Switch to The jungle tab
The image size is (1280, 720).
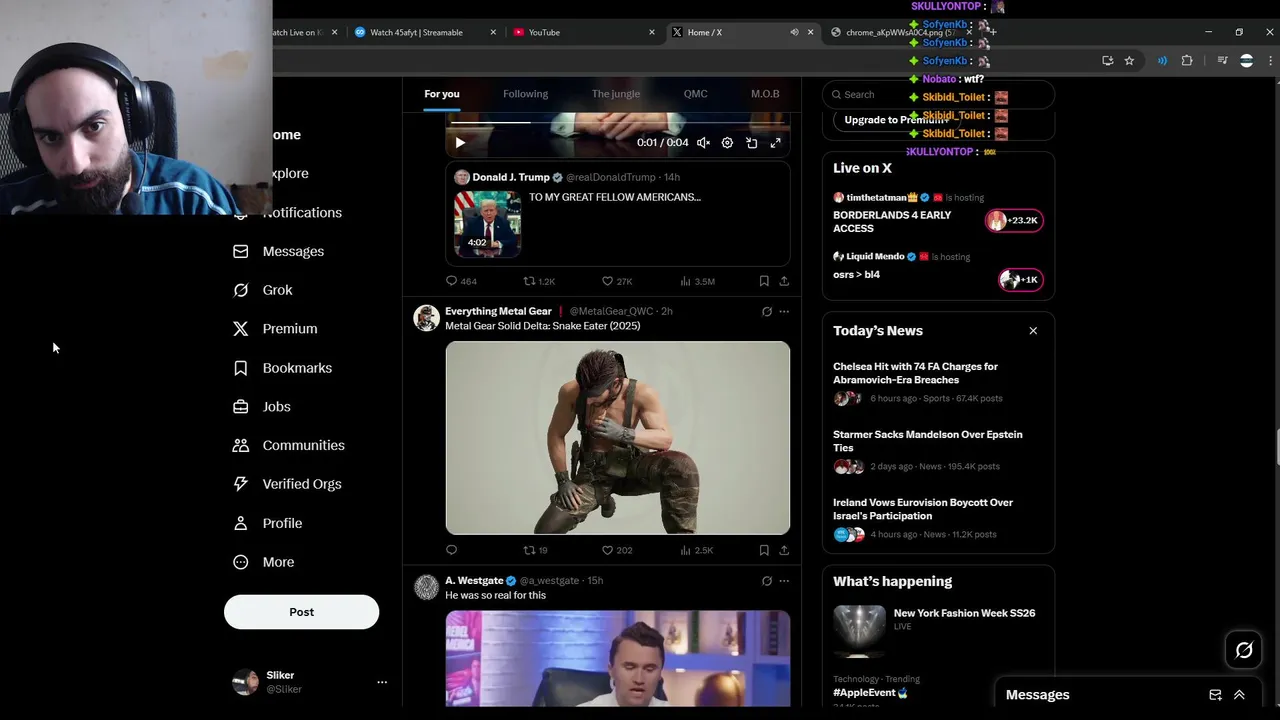[616, 94]
